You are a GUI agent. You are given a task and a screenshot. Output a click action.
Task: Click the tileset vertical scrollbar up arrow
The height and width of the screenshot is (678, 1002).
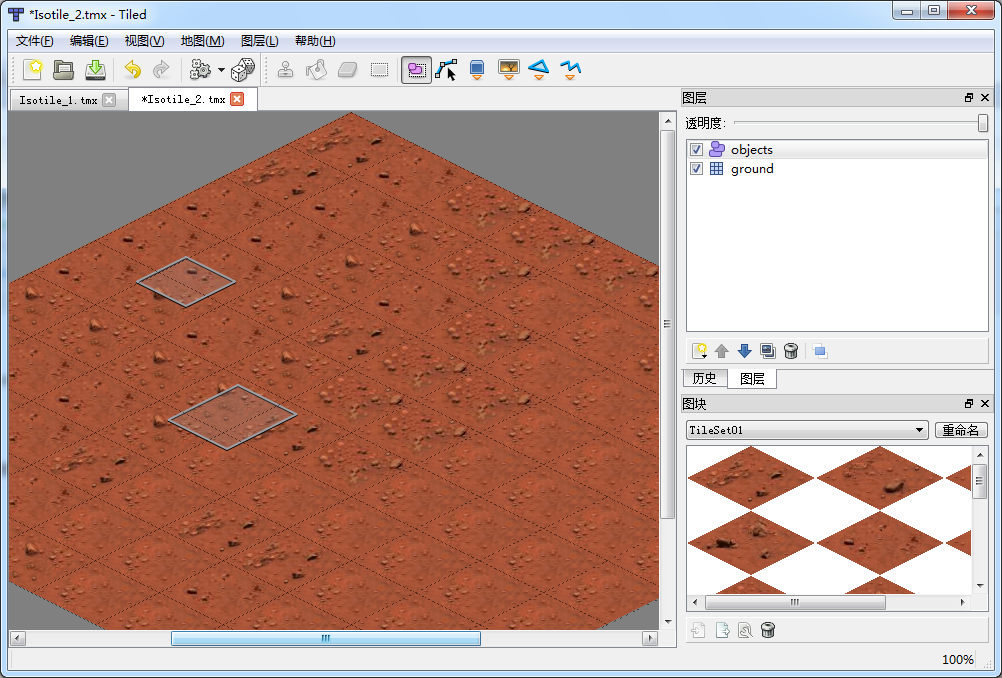tap(980, 455)
